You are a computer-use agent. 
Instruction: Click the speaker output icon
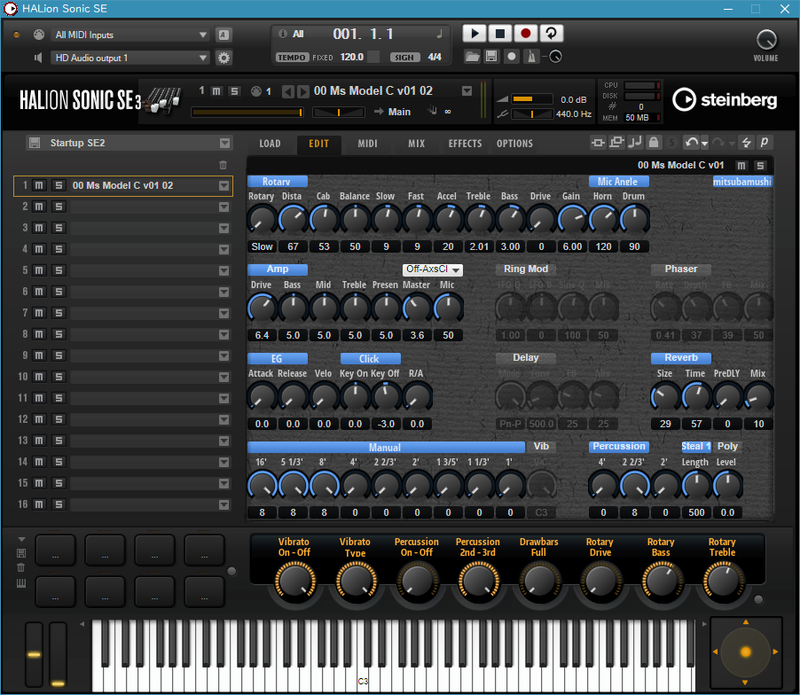pos(38,58)
